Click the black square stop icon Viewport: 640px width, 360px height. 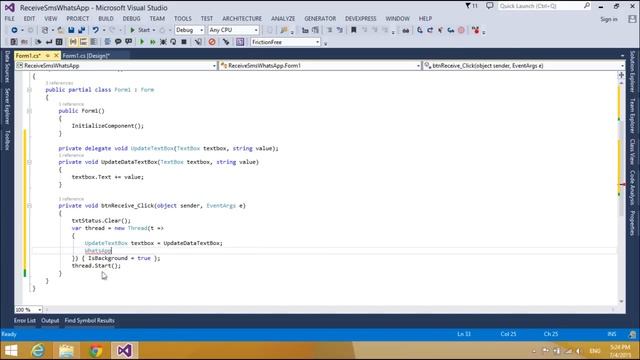(184, 42)
